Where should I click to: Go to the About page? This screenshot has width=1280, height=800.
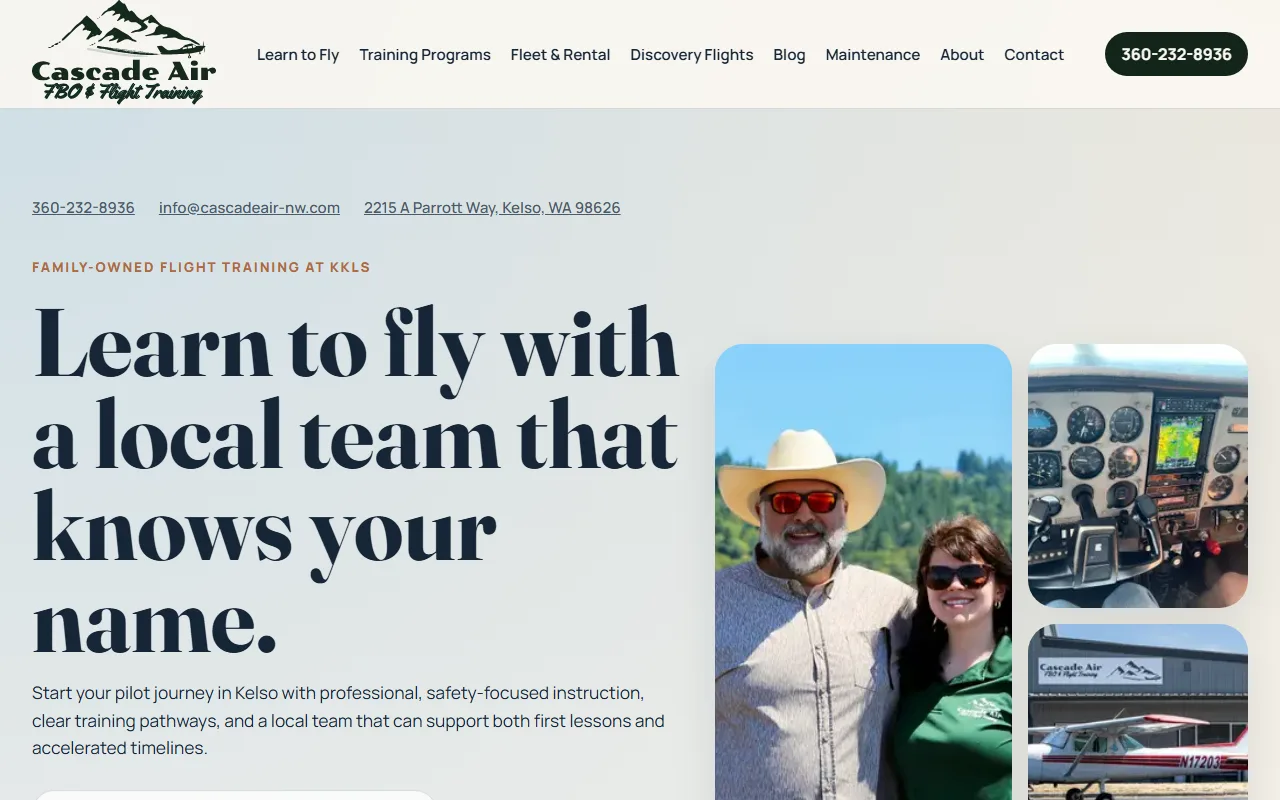(962, 55)
